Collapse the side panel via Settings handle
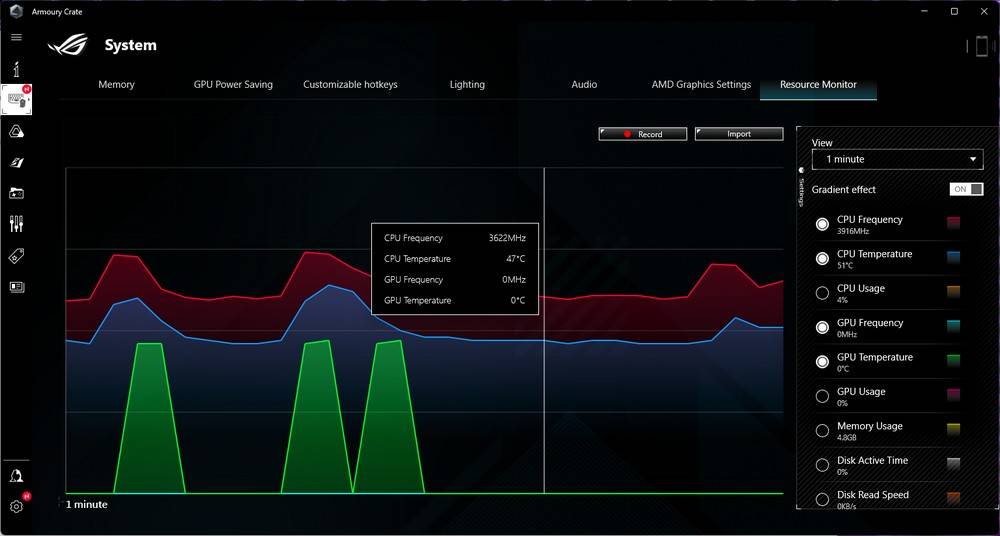 point(802,186)
